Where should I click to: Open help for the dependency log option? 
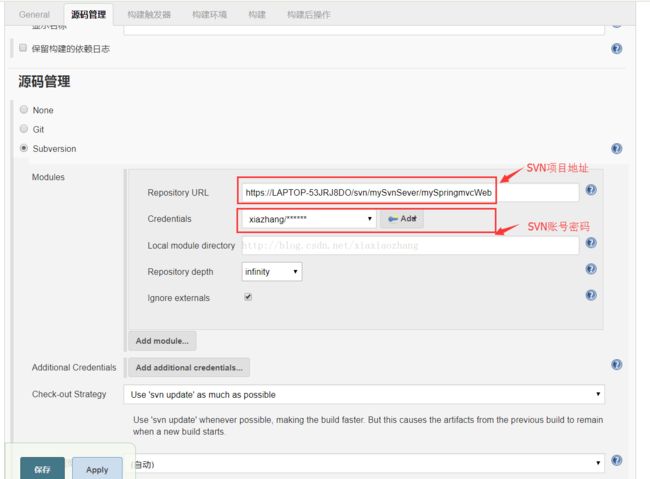pyautogui.click(x=616, y=49)
